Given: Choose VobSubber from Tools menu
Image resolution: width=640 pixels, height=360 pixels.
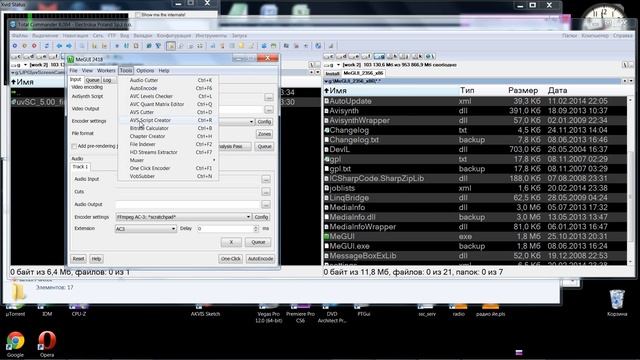Looking at the screenshot, I should tap(168, 176).
